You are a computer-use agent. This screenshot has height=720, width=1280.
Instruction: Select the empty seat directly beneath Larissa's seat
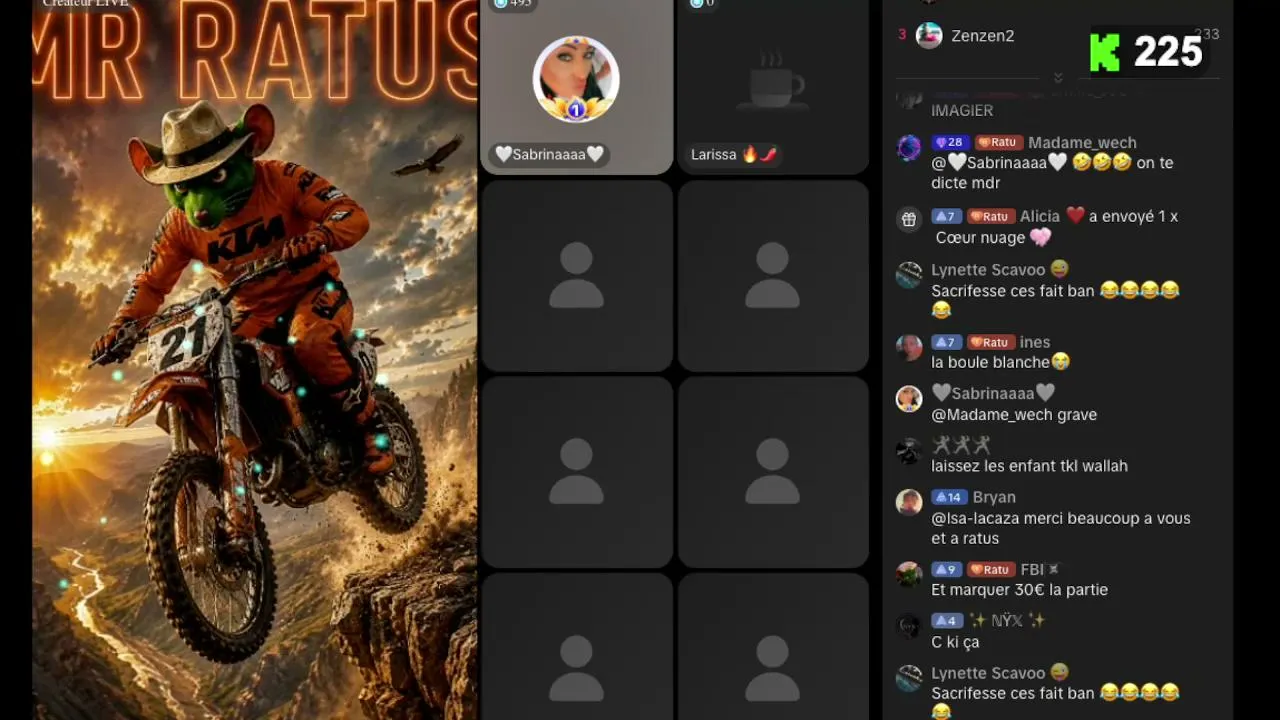773,276
